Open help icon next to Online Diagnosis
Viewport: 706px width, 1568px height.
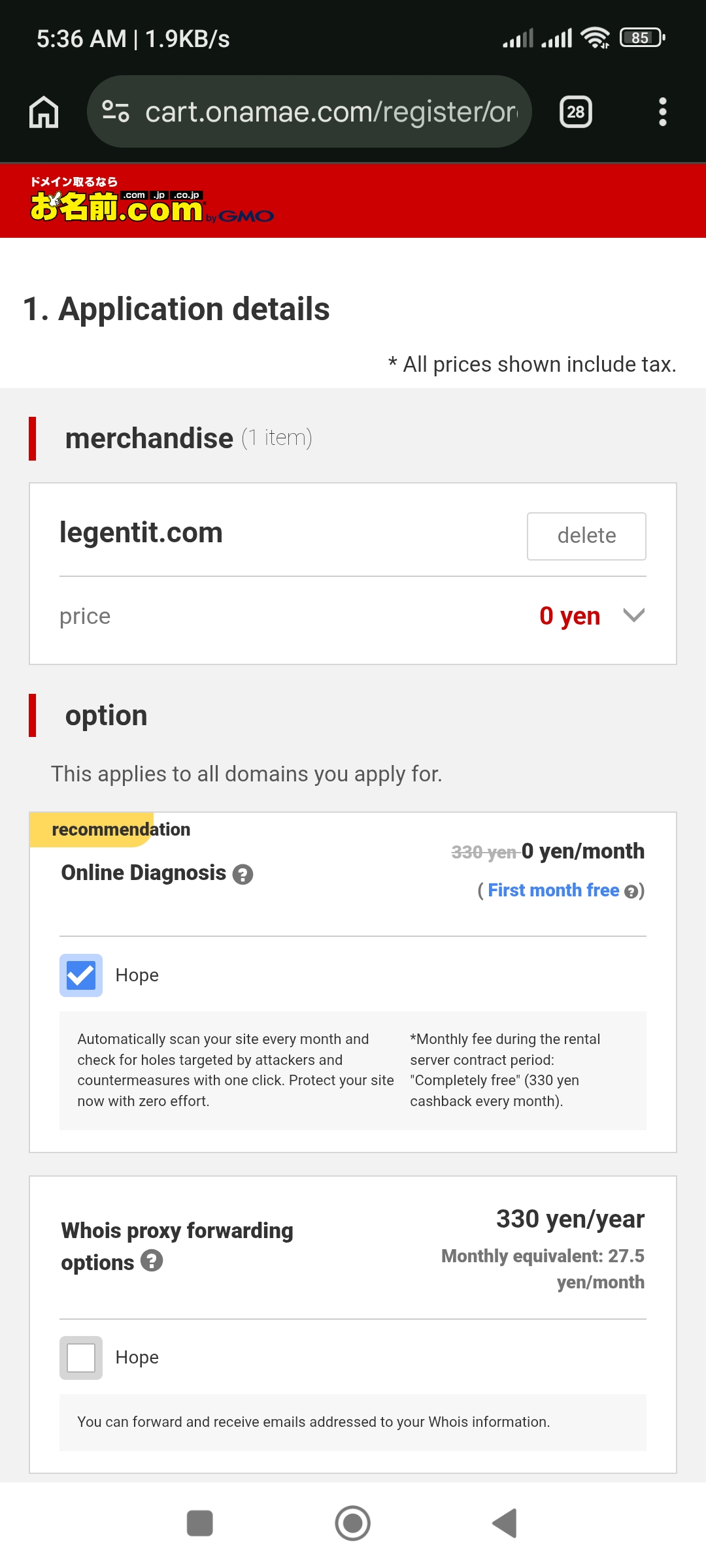click(x=243, y=874)
